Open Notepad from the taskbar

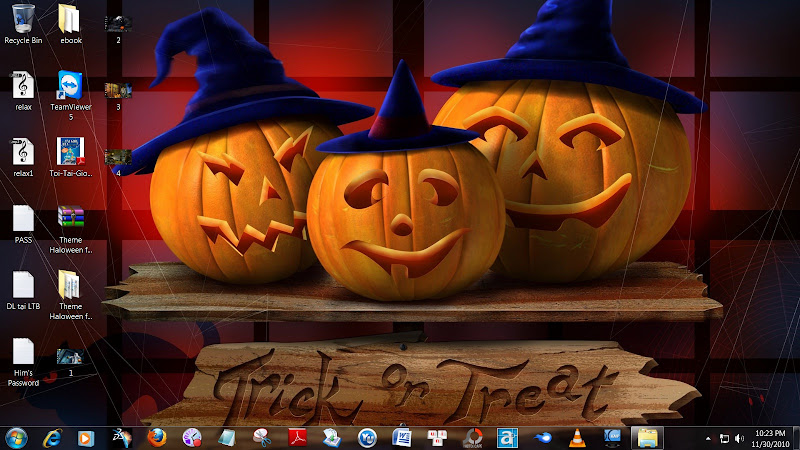click(227, 438)
